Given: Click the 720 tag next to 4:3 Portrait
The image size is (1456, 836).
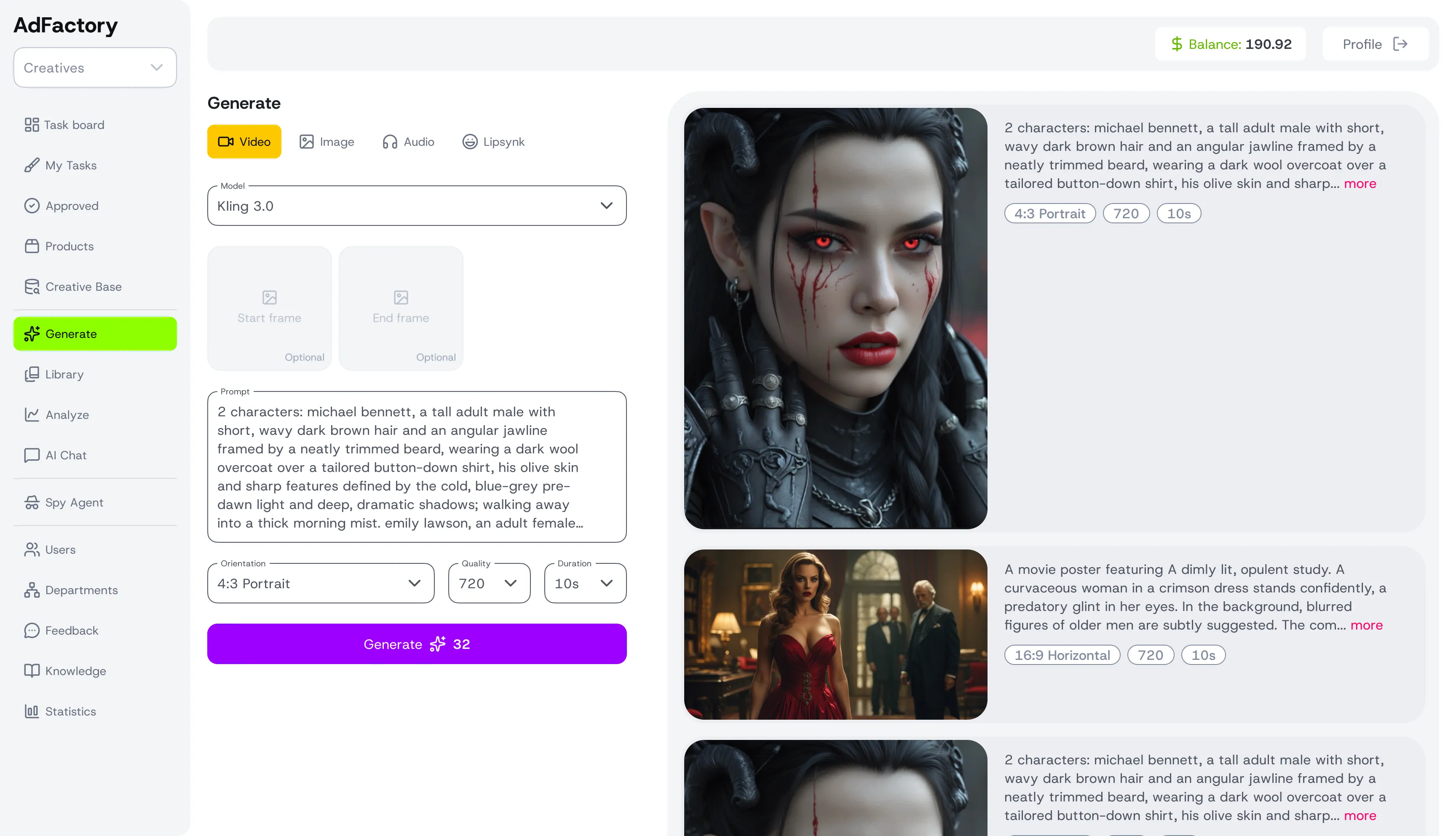Looking at the screenshot, I should [x=1126, y=214].
